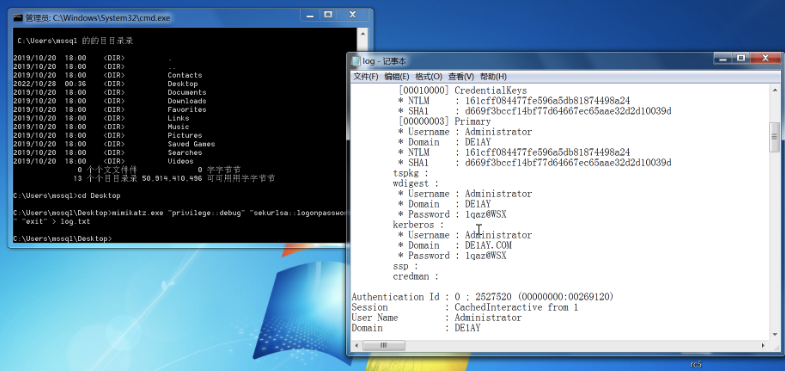Screen dimensions: 785x371
Task: Click Notepad vertical scrollbar up arrow
Action: pyautogui.click(x=774, y=90)
